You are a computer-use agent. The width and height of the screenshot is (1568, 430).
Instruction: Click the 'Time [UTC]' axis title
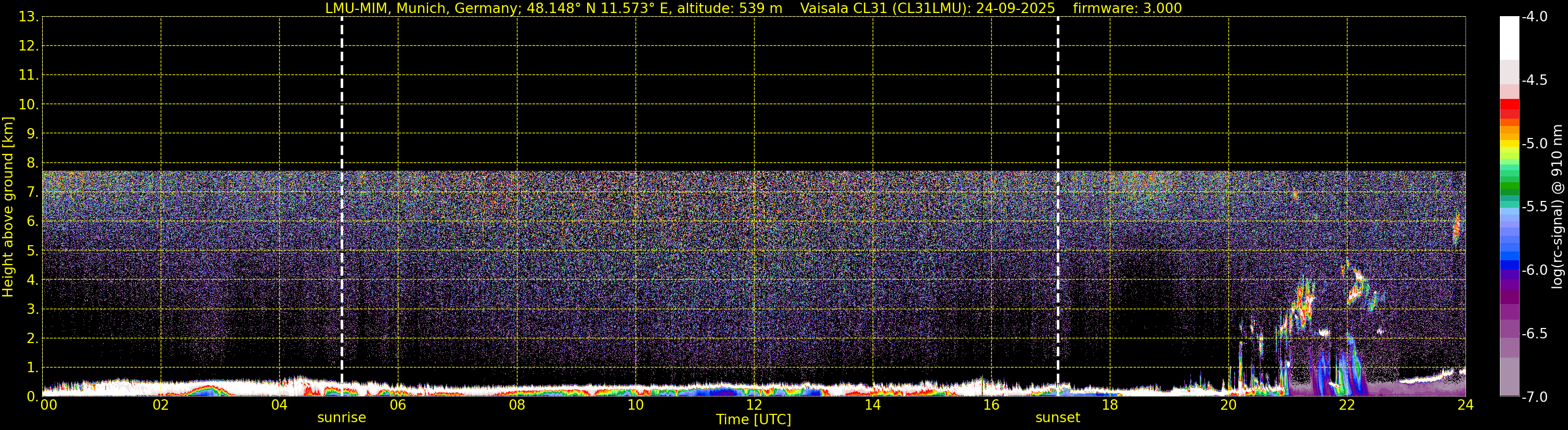[754, 420]
